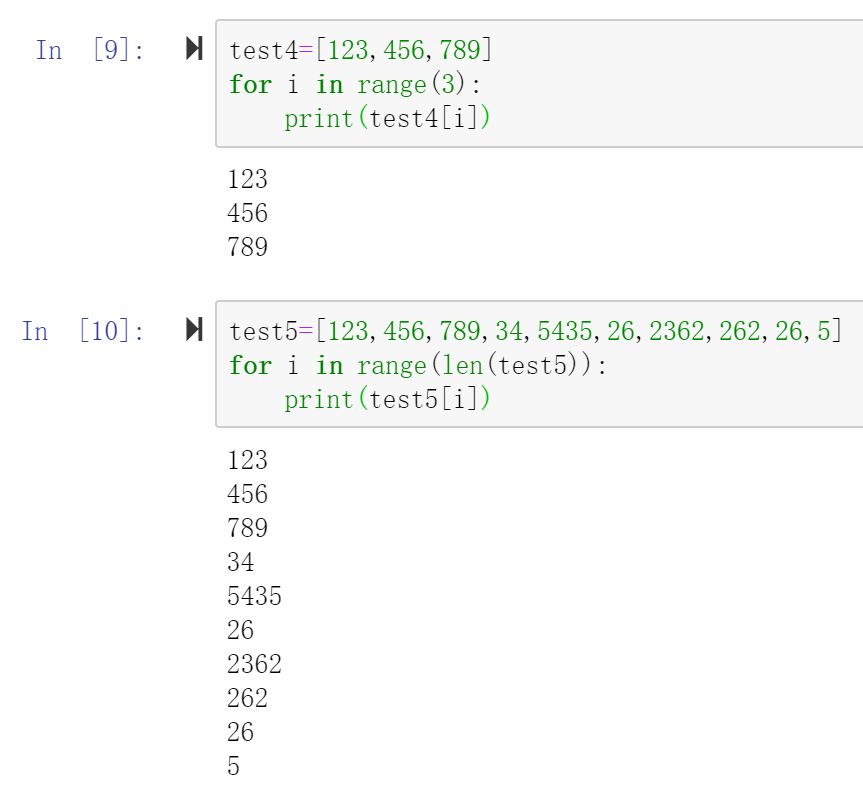Click the print(test4[i]) code line
Image resolution: width=863 pixels, height=796 pixels.
tap(388, 118)
